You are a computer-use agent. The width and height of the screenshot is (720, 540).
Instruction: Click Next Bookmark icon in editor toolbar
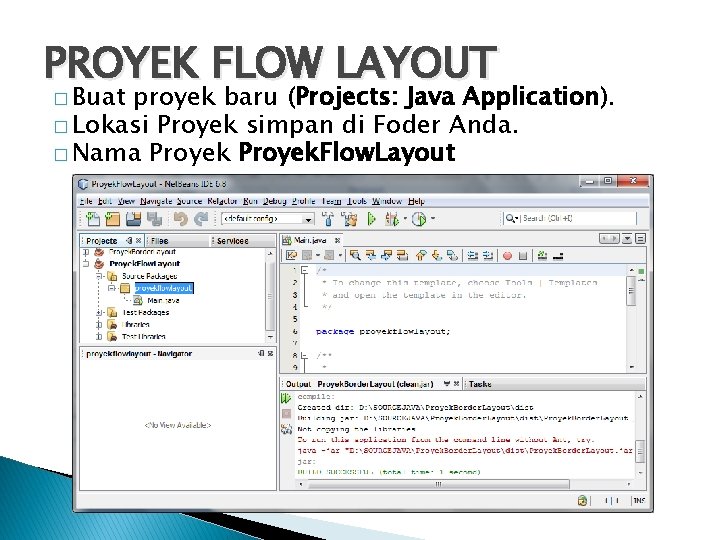point(437,255)
